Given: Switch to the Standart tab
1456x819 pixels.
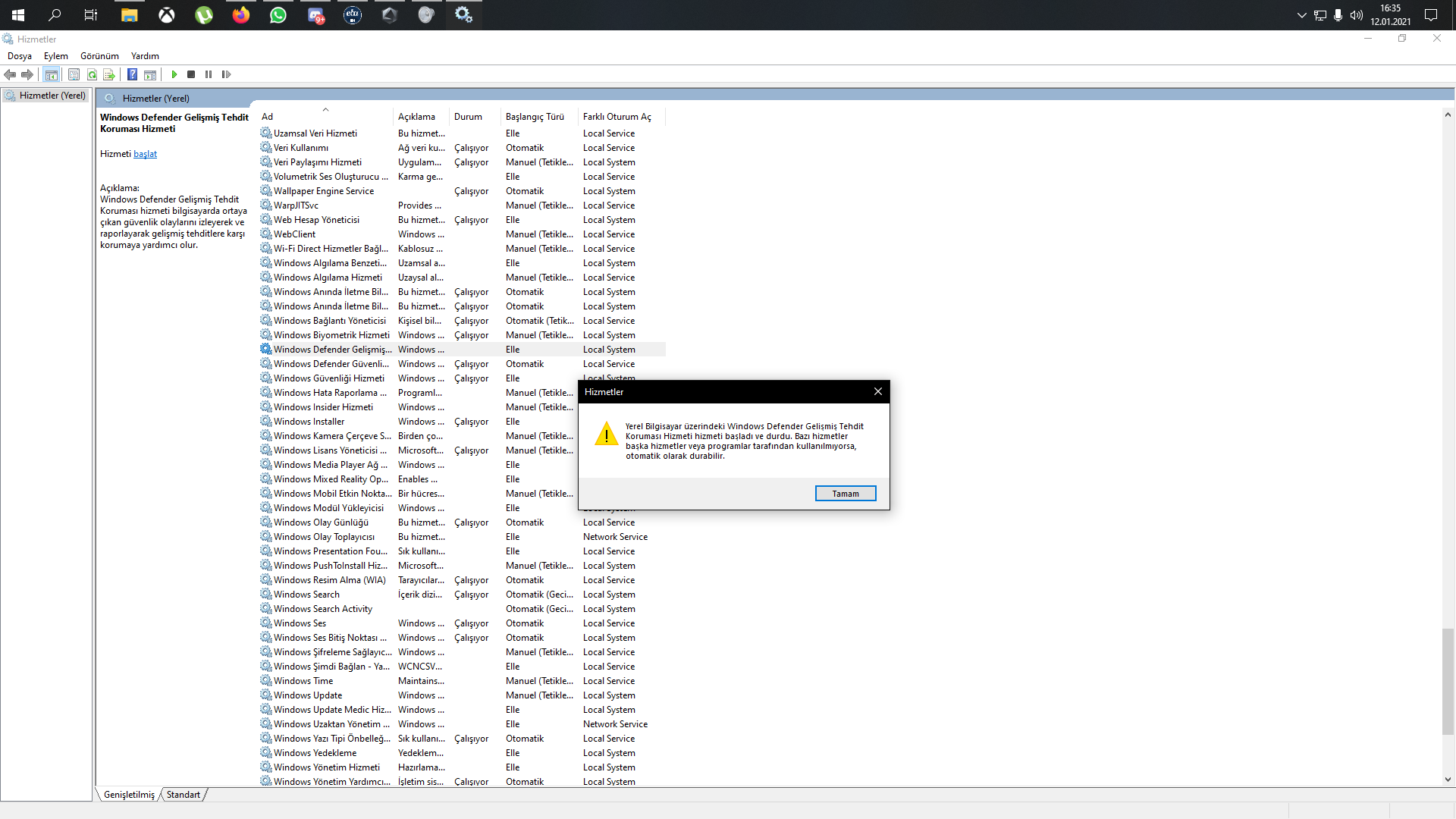Looking at the screenshot, I should click(x=184, y=795).
